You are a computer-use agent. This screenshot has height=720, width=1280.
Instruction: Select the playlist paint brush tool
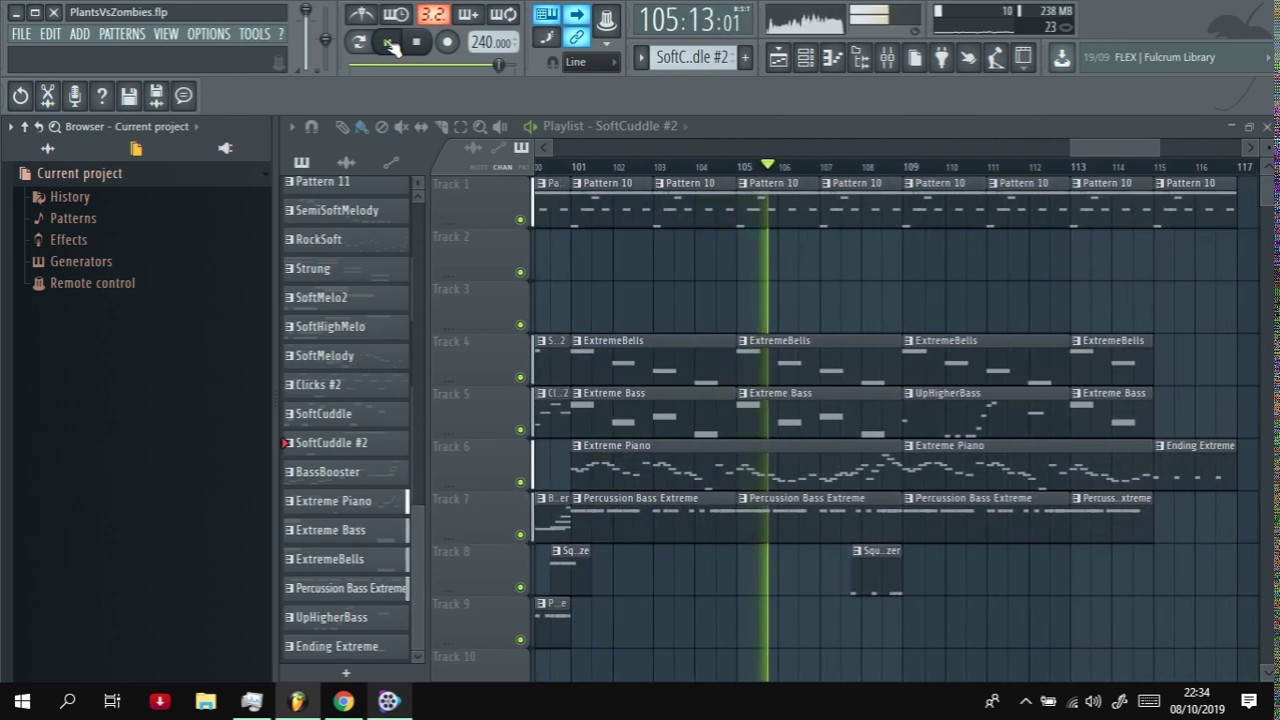coord(361,127)
